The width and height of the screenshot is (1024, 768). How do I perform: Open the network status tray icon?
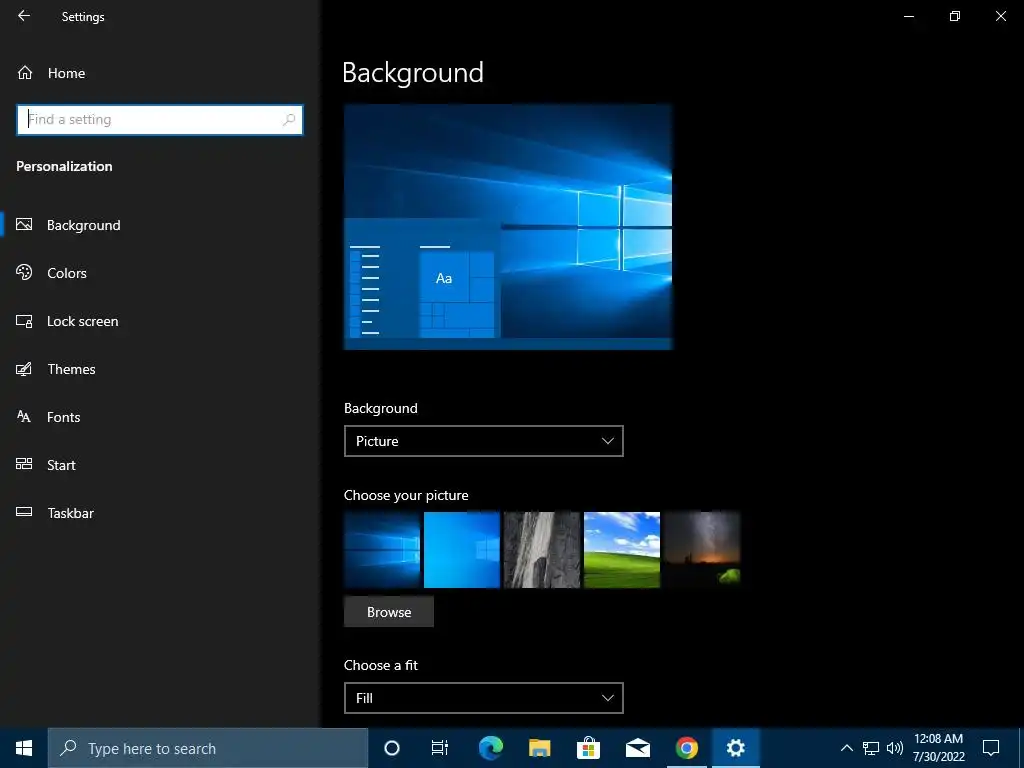pos(871,748)
